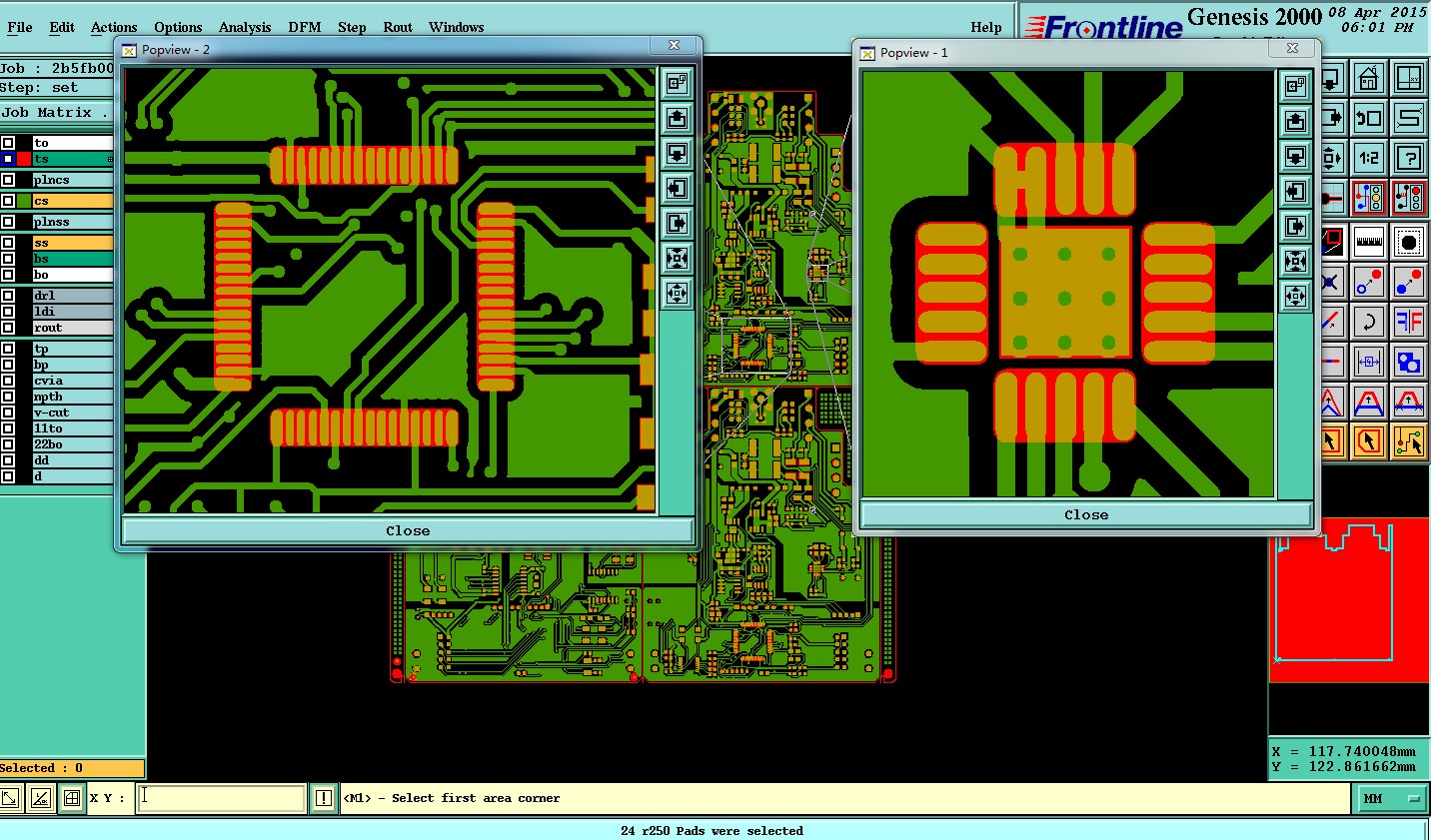1431x840 pixels.
Task: Select the XY grid window icon
Action: pos(1408,79)
